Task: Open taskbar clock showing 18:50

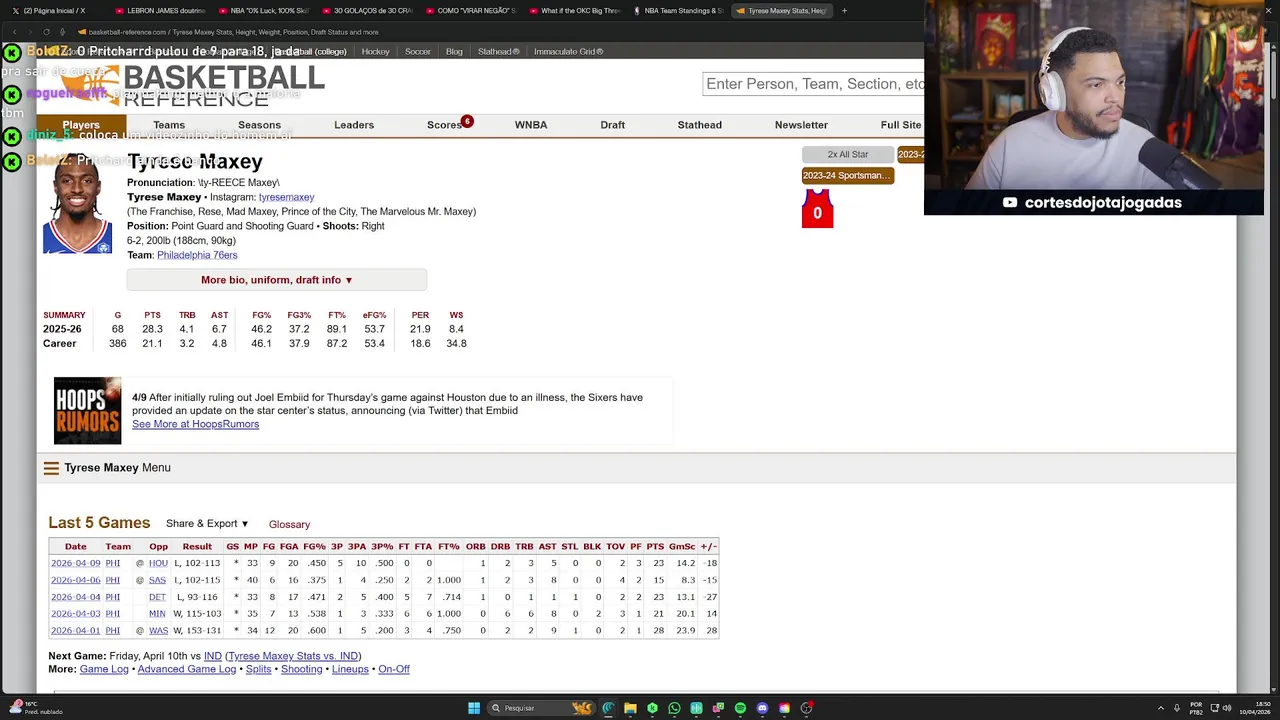Action: coord(1255,708)
